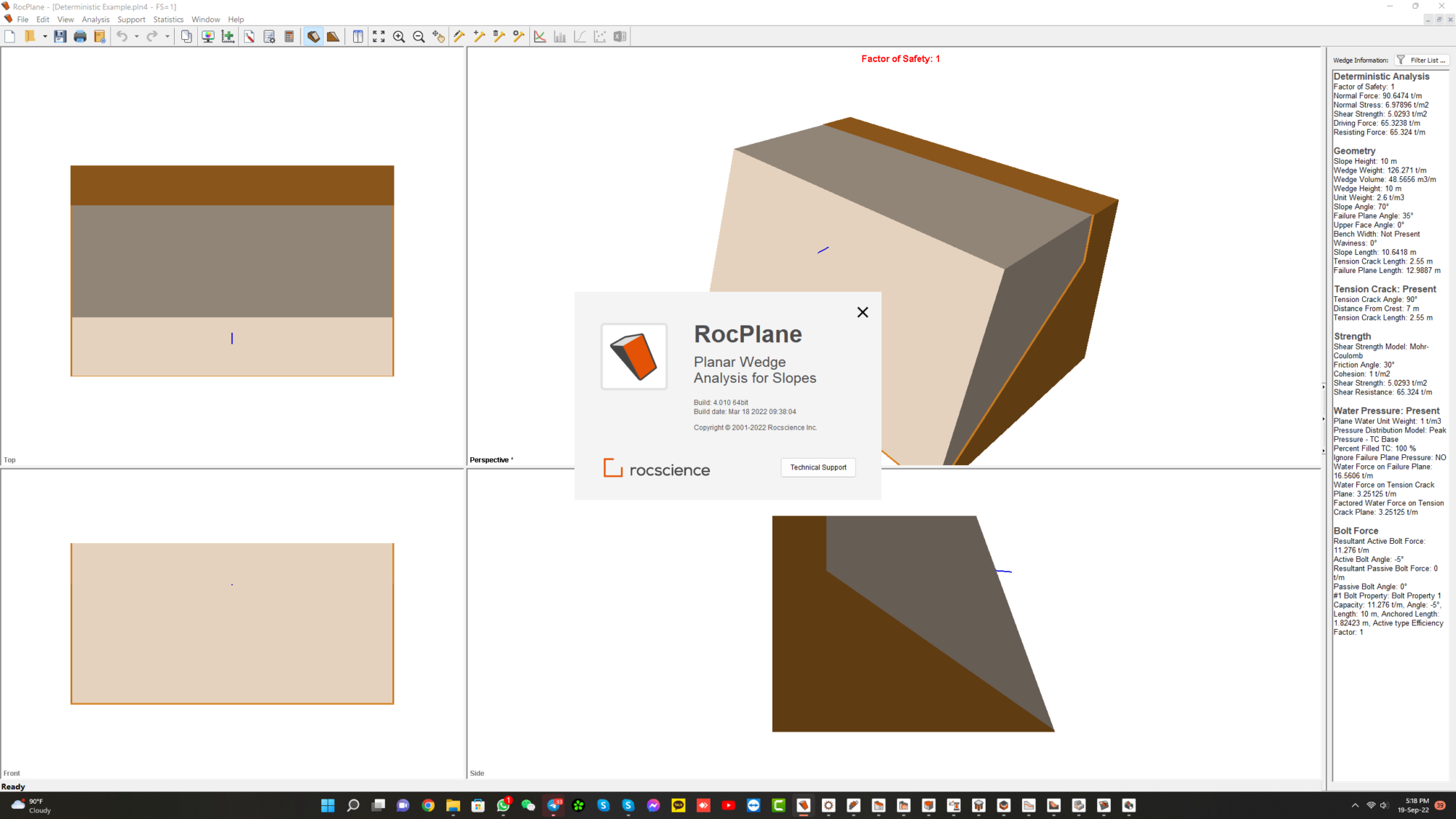Expand the Undo history dropdown arrow

[136, 36]
